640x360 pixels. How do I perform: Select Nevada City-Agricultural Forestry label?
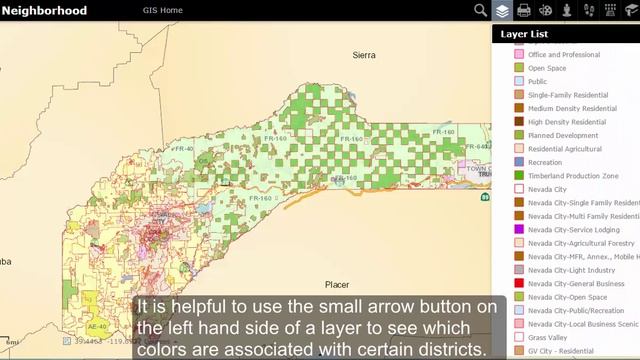click(x=581, y=243)
